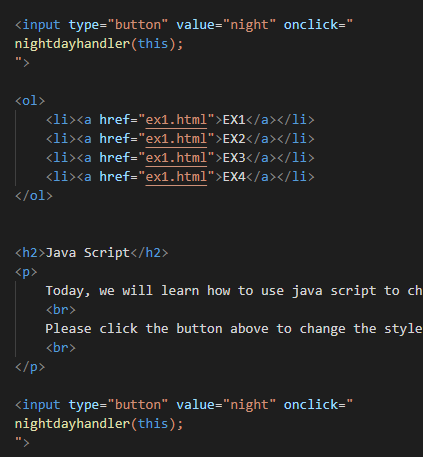
Task: Open ex1.html link in the EX4 row
Action: [x=176, y=177]
